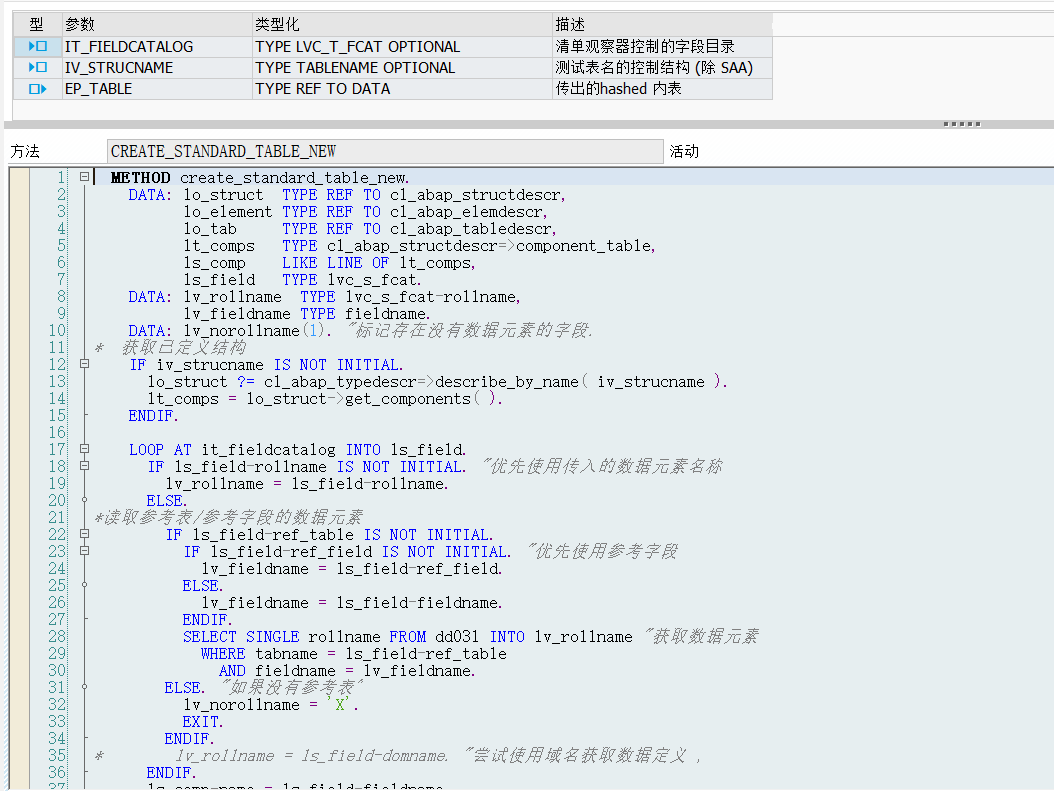Click the 活动 status label
Screen dimensions: 1054x791
(684, 151)
